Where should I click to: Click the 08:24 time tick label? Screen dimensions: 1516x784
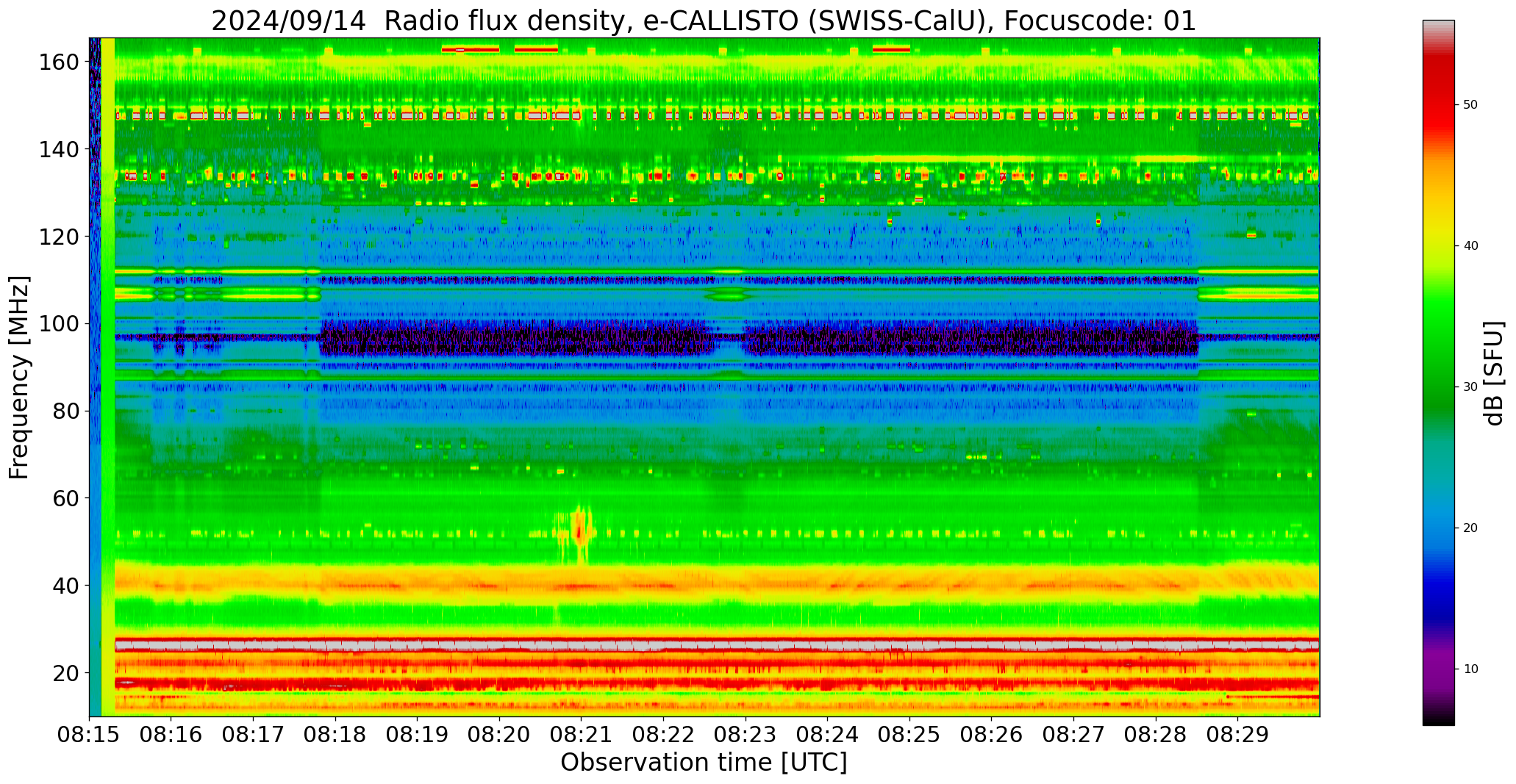[x=827, y=734]
